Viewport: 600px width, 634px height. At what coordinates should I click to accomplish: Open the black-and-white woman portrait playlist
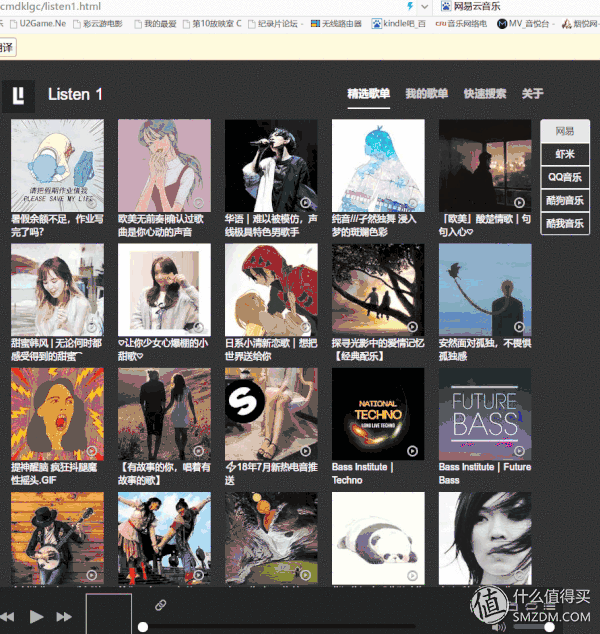tap(485, 538)
